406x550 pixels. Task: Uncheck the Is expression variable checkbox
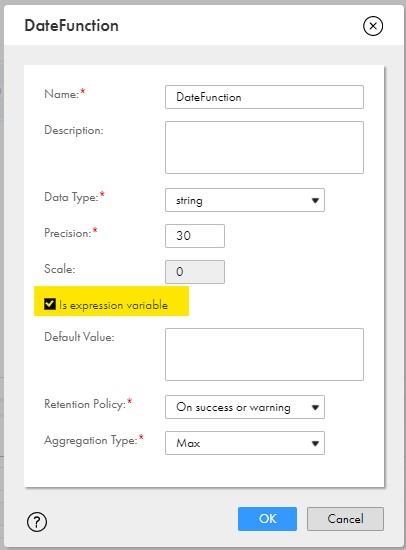click(x=50, y=304)
